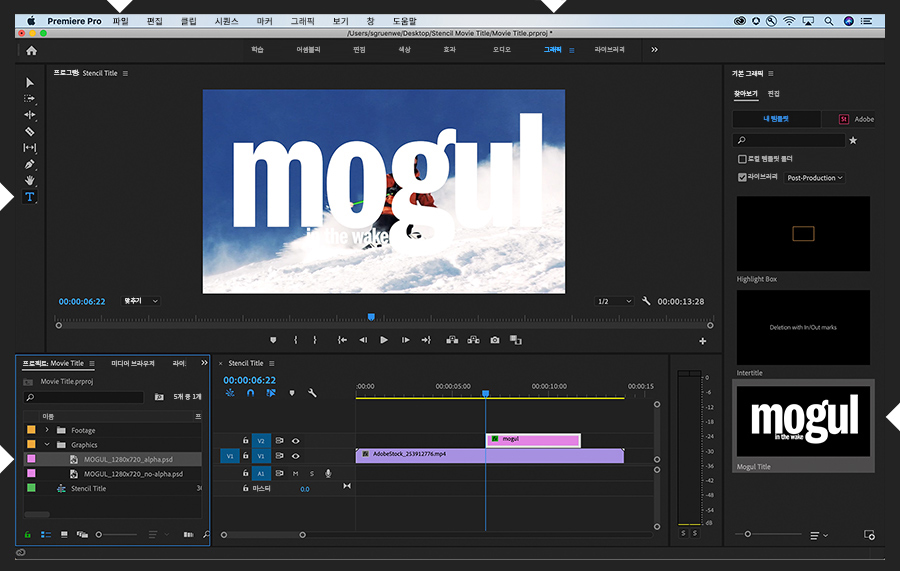
Task: Uncheck the library checkbox
Action: click(x=742, y=177)
